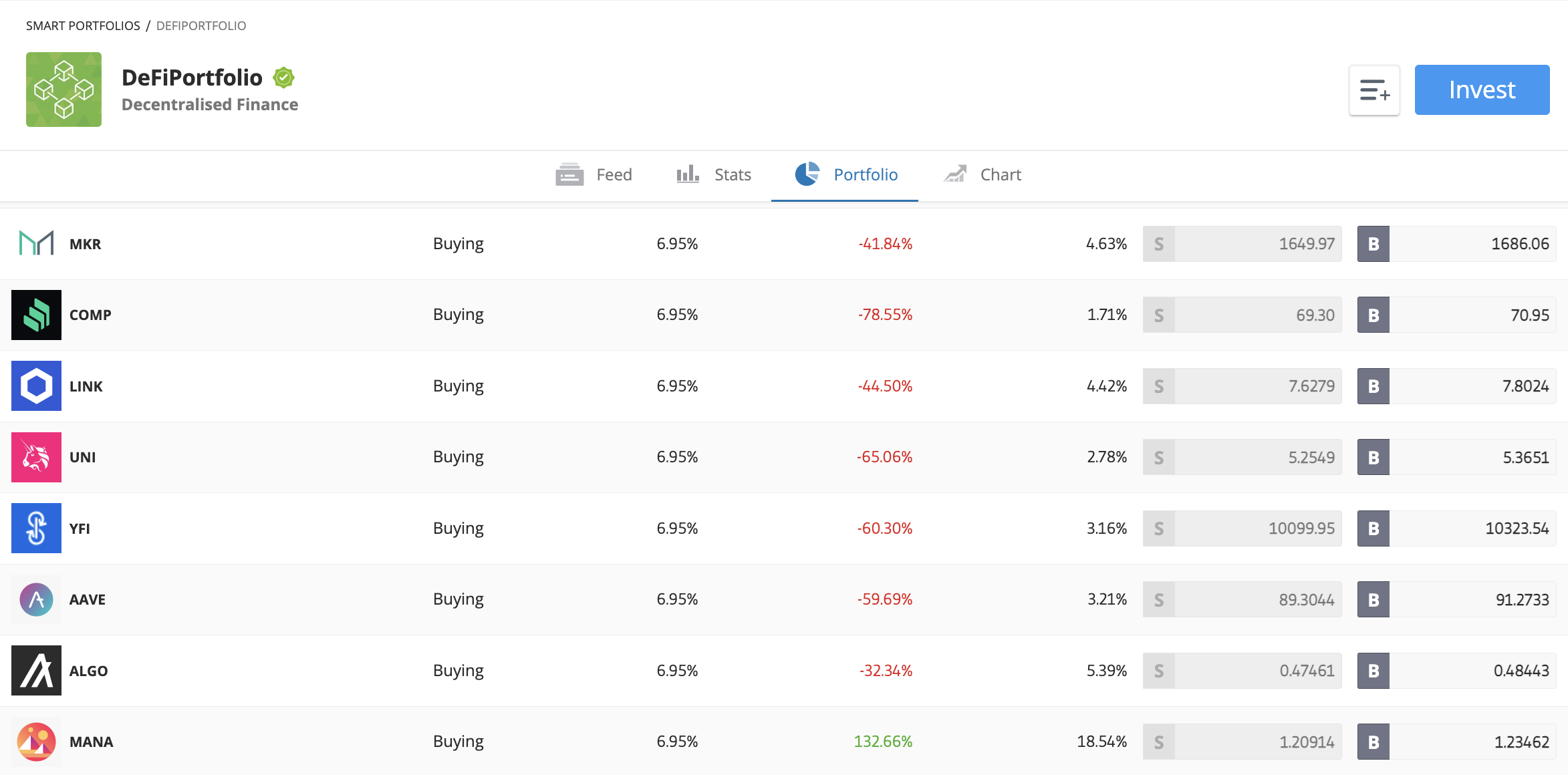The image size is (1568, 775).
Task: Sell ALGO at 0.47461
Action: (1242, 671)
